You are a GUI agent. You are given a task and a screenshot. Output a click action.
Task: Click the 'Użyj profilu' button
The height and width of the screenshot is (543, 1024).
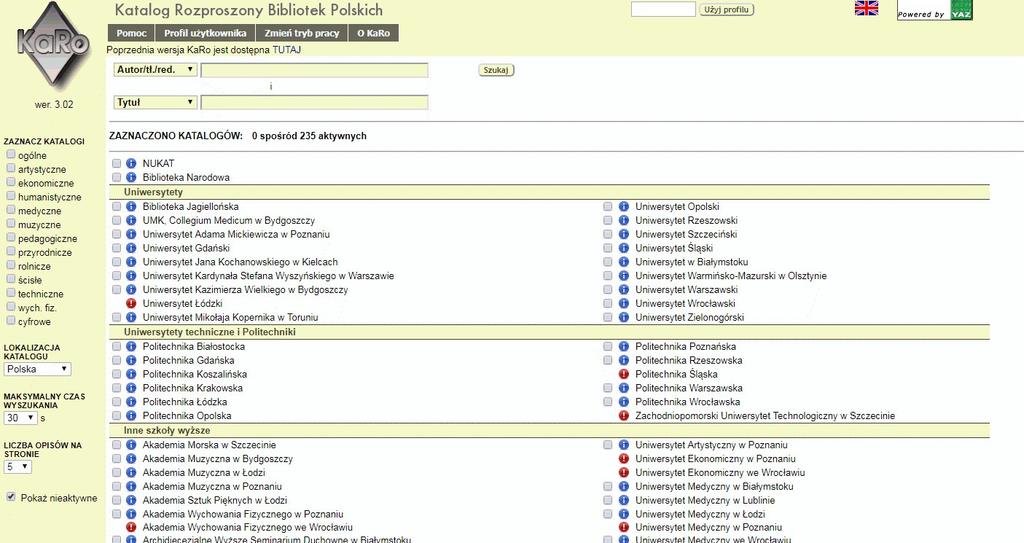pos(727,10)
